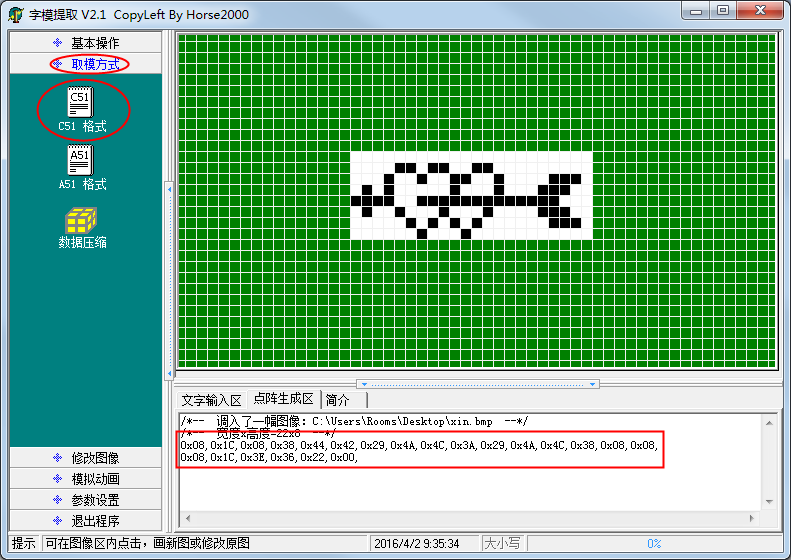The height and width of the screenshot is (560, 791).
Task: Maximize the application window
Action: [x=723, y=11]
